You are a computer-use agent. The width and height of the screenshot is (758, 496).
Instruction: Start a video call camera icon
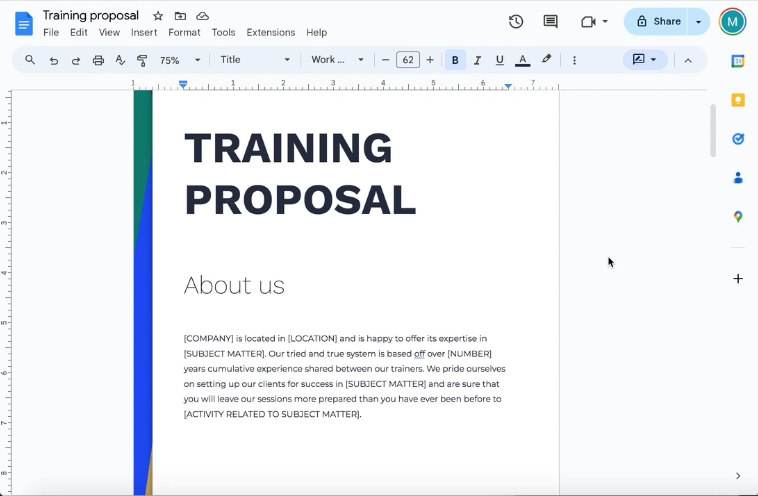tap(588, 22)
